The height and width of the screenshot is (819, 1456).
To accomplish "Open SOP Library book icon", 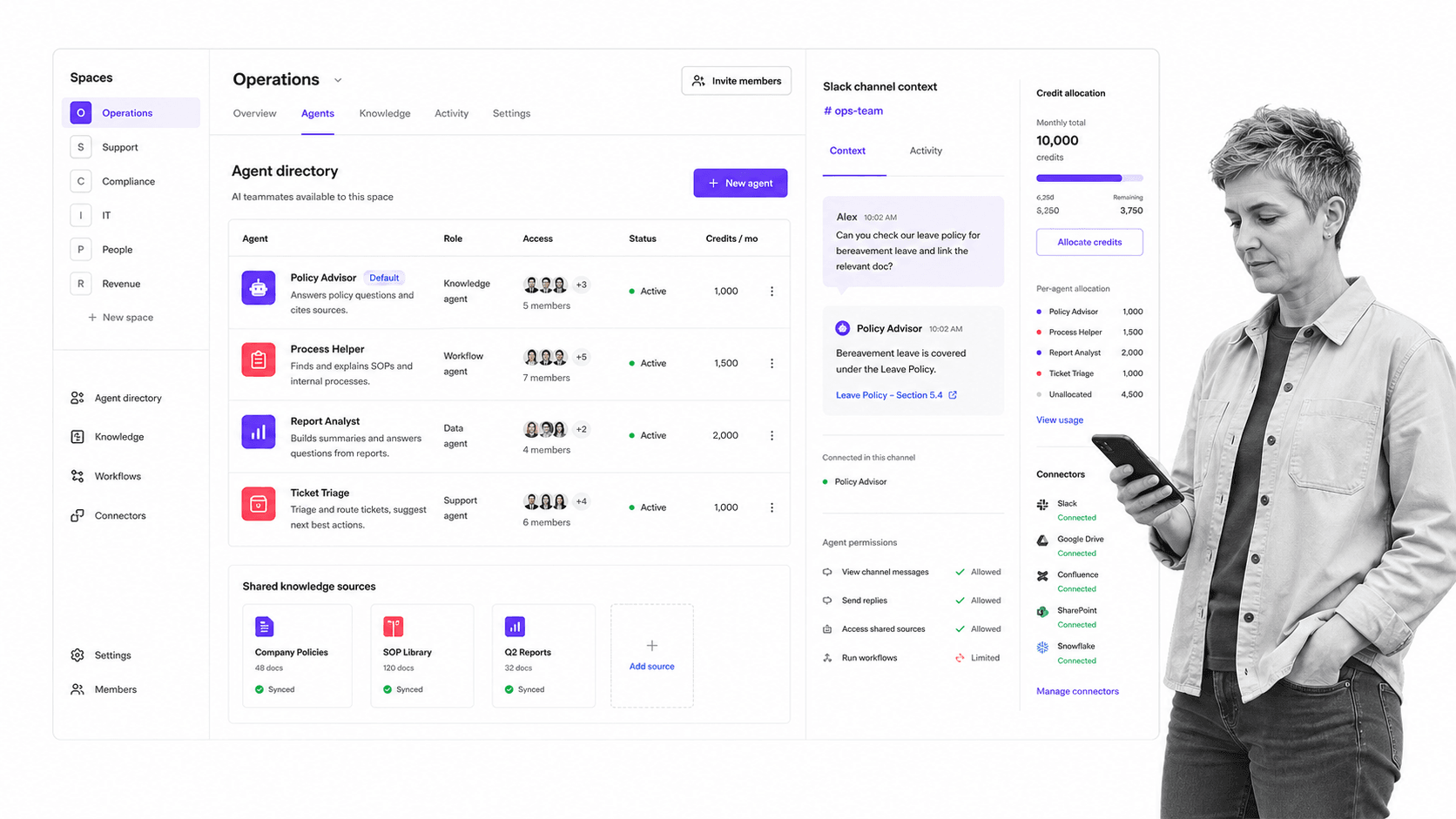I will tap(393, 627).
